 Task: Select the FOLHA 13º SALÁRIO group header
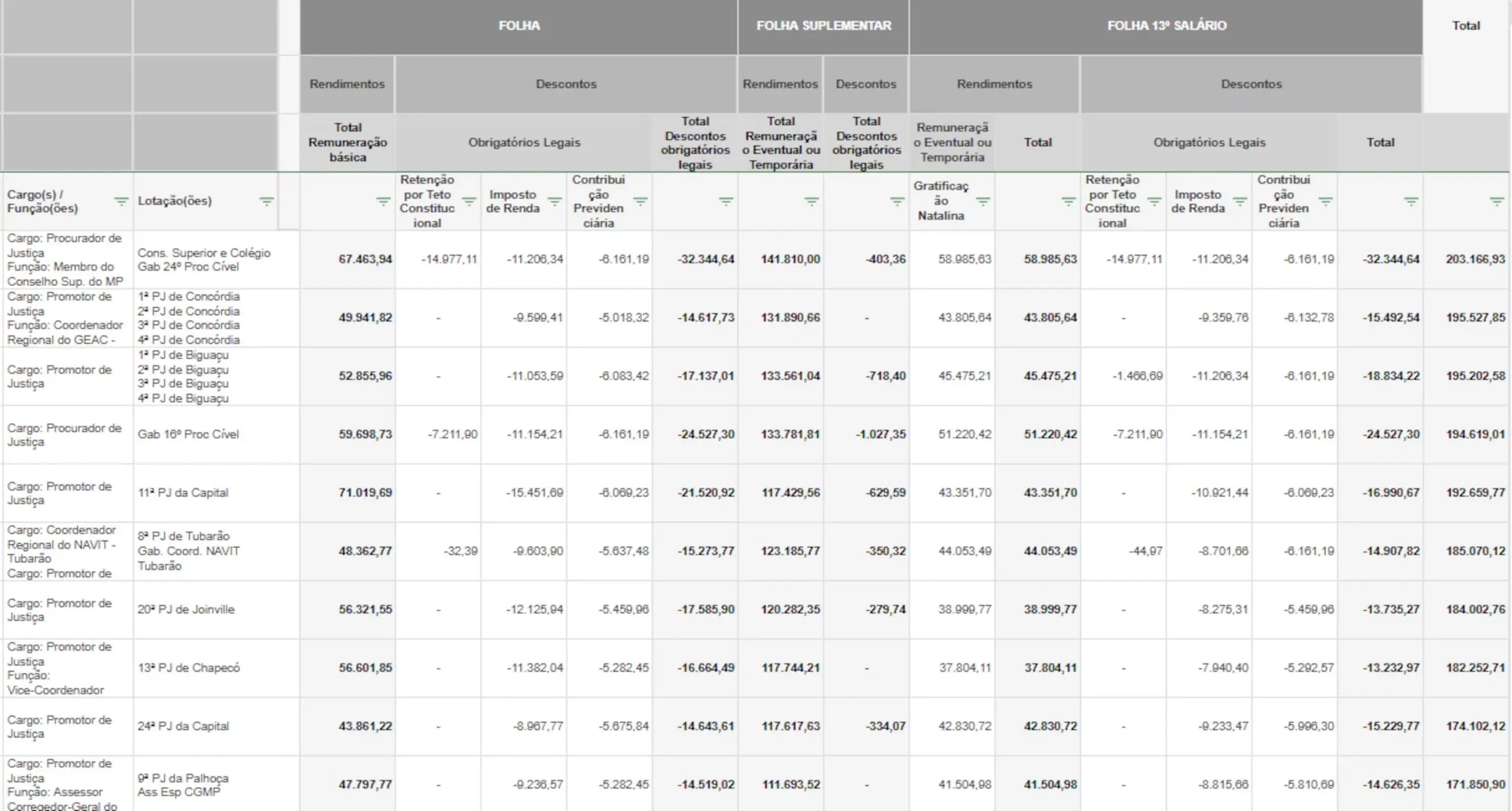[x=1166, y=26]
